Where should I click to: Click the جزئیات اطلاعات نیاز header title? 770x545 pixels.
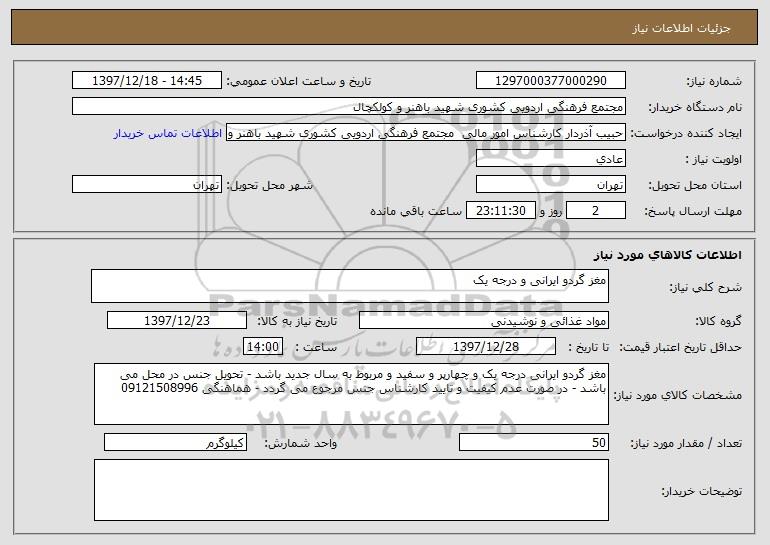click(x=681, y=28)
